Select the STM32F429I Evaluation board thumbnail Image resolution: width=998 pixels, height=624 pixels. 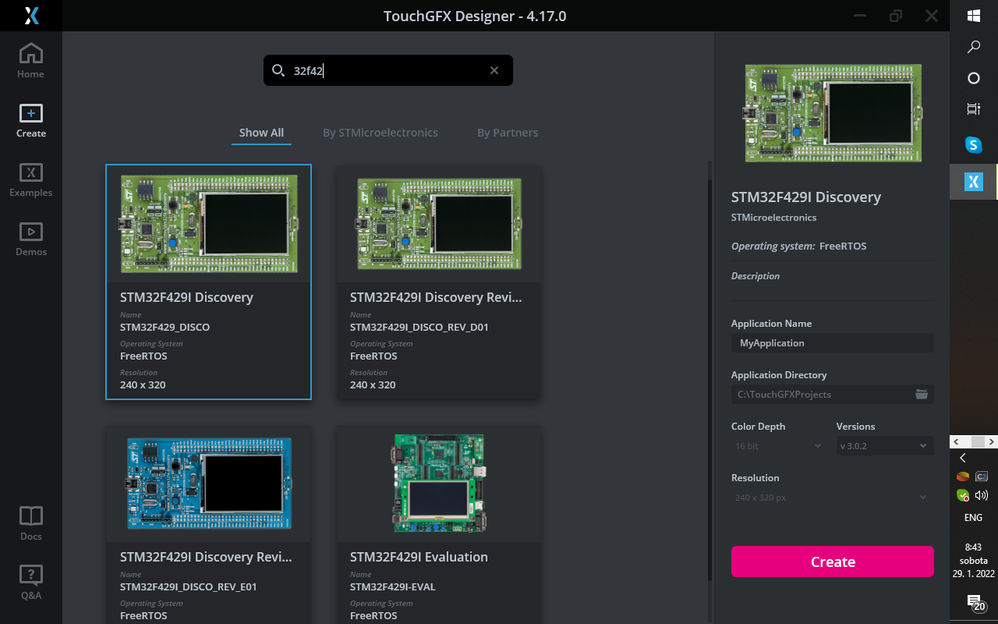(439, 483)
